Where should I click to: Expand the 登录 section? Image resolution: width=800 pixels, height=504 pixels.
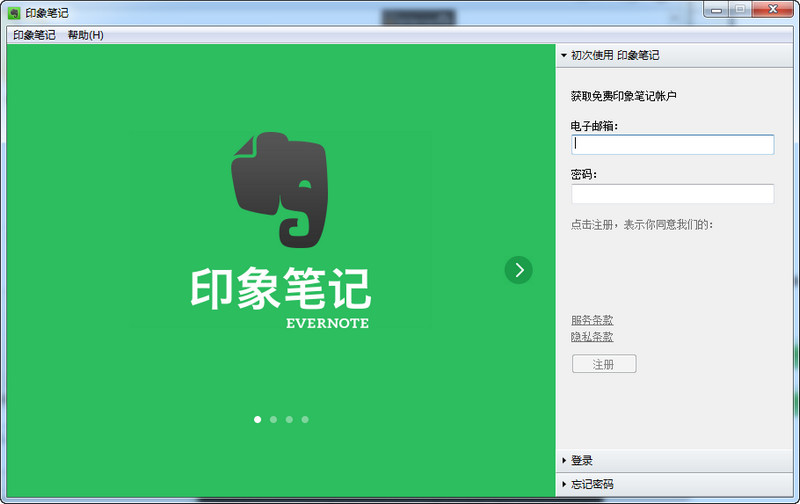[581, 460]
